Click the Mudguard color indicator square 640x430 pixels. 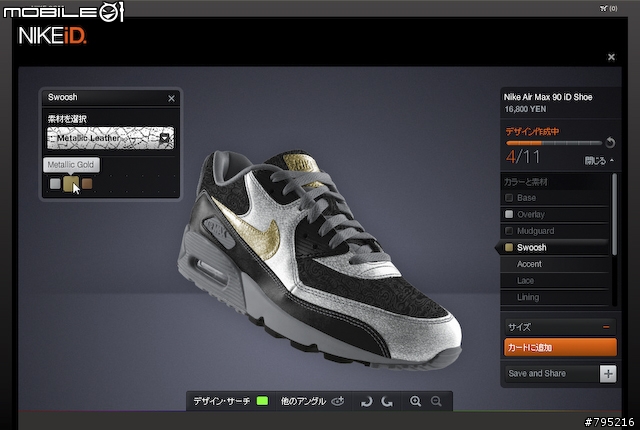[509, 231]
